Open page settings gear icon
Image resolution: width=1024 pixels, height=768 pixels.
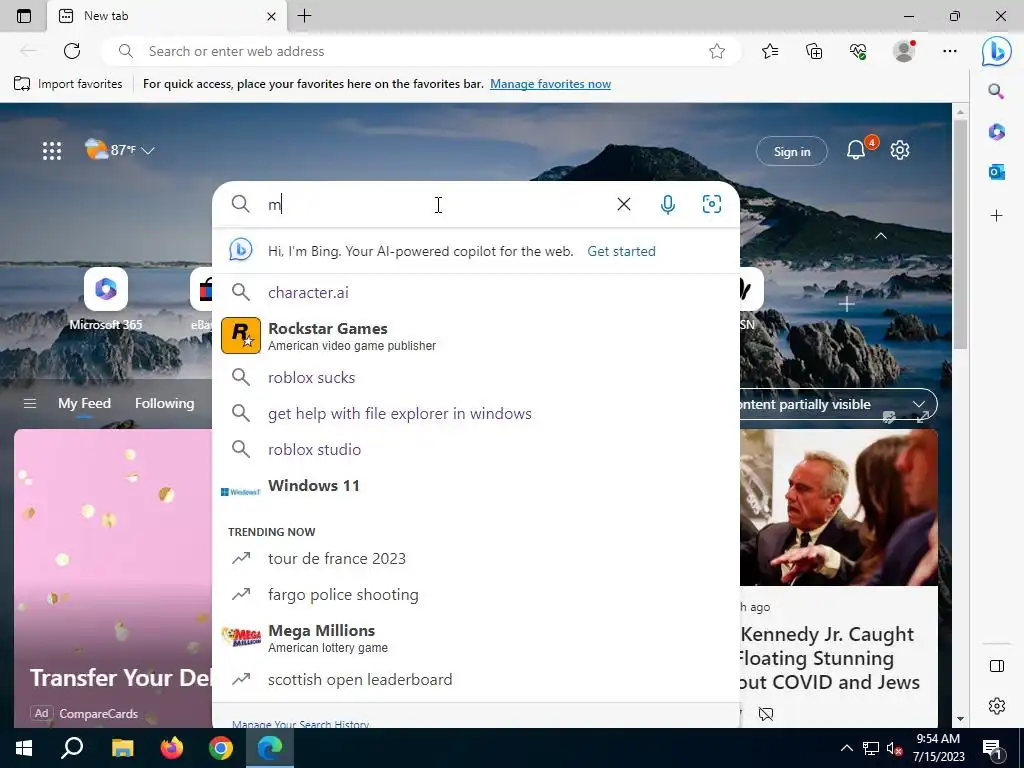point(900,150)
